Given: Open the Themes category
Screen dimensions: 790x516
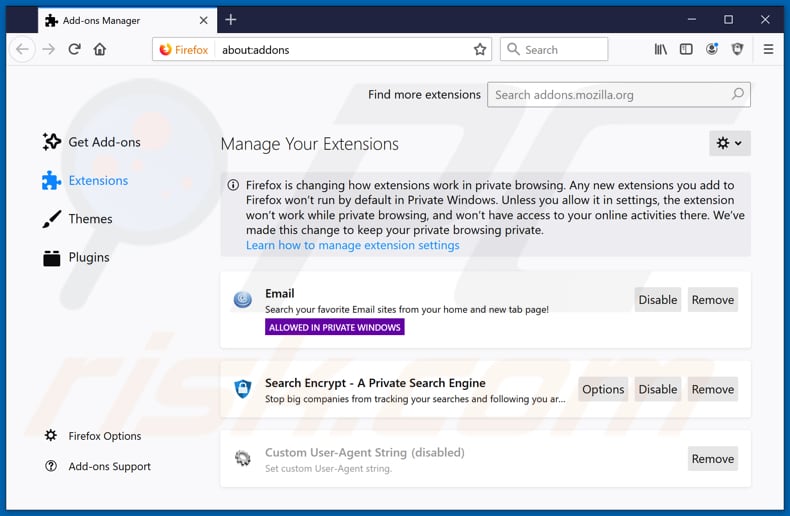Looking at the screenshot, I should (x=78, y=219).
